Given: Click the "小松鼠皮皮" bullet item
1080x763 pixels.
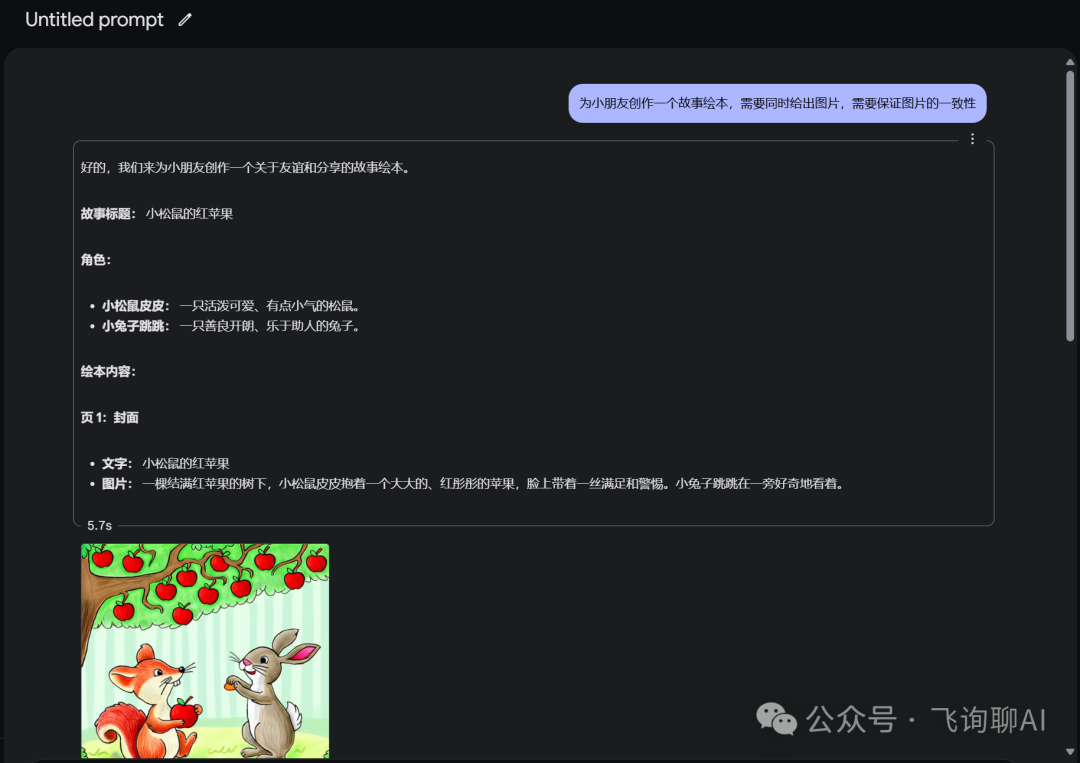Looking at the screenshot, I should (231, 306).
